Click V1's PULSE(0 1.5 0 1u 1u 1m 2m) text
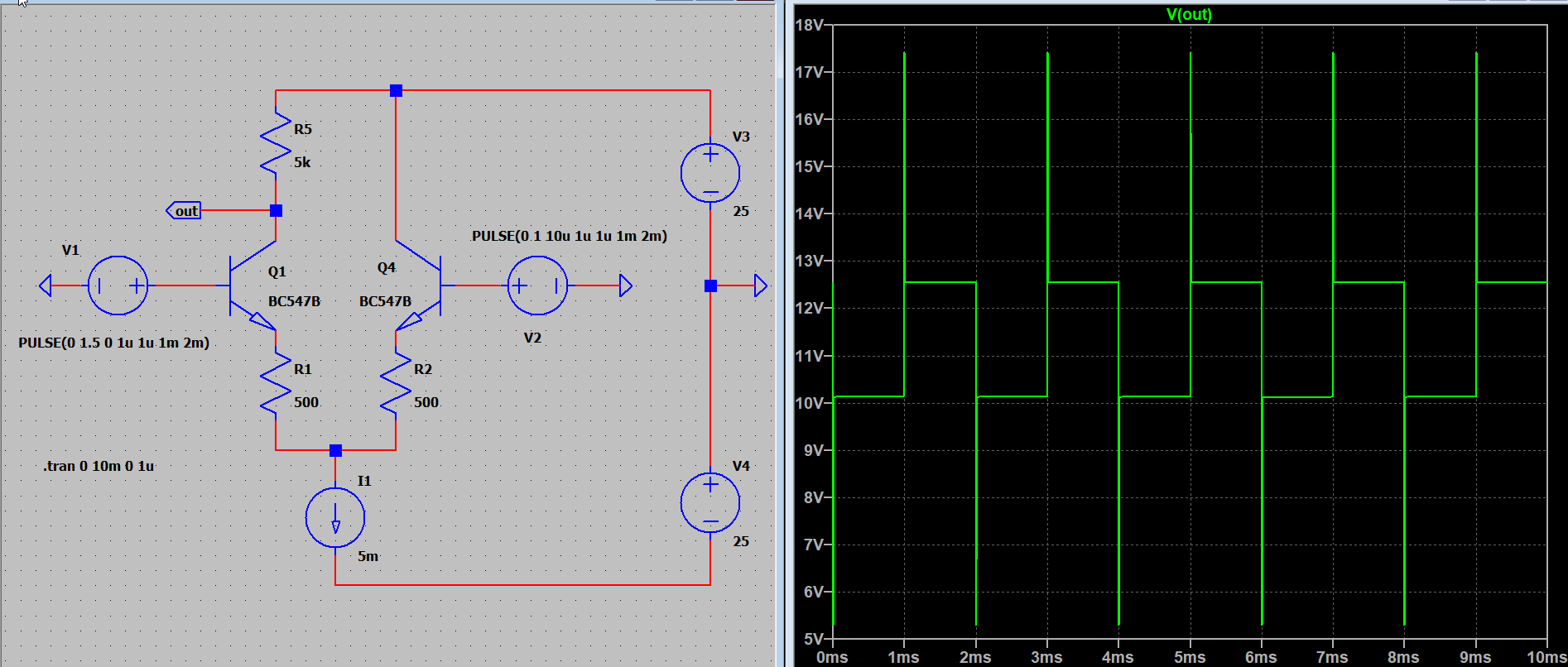Screen dimensions: 1568x667 pos(113,343)
